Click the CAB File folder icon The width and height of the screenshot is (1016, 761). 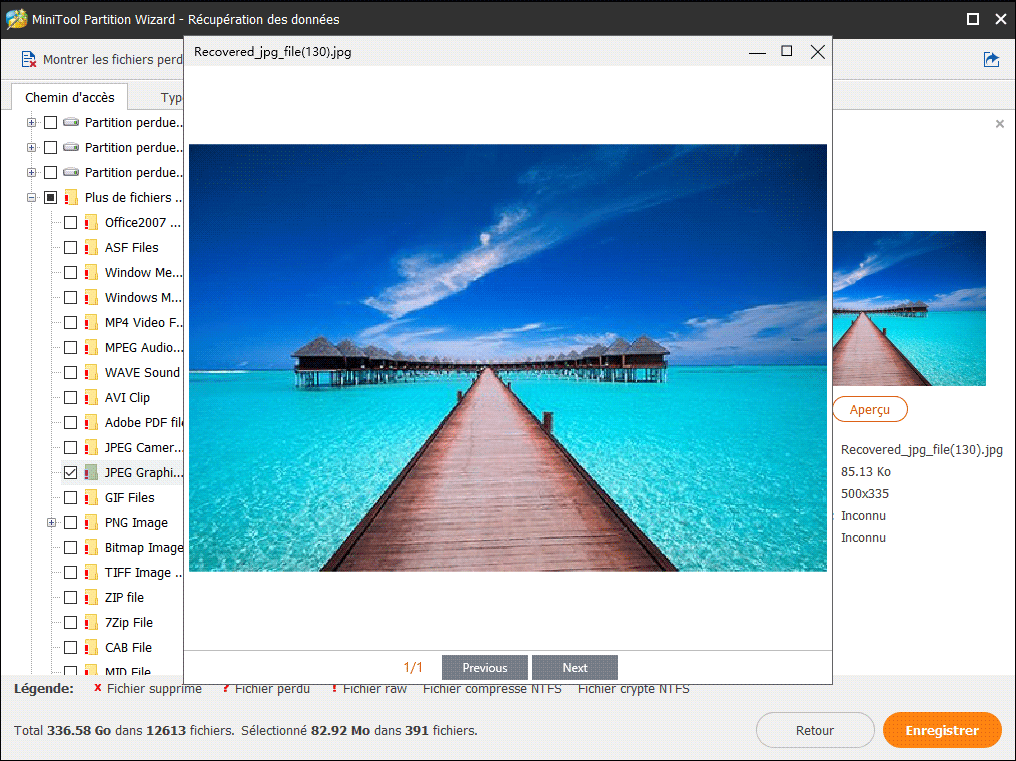[91, 648]
